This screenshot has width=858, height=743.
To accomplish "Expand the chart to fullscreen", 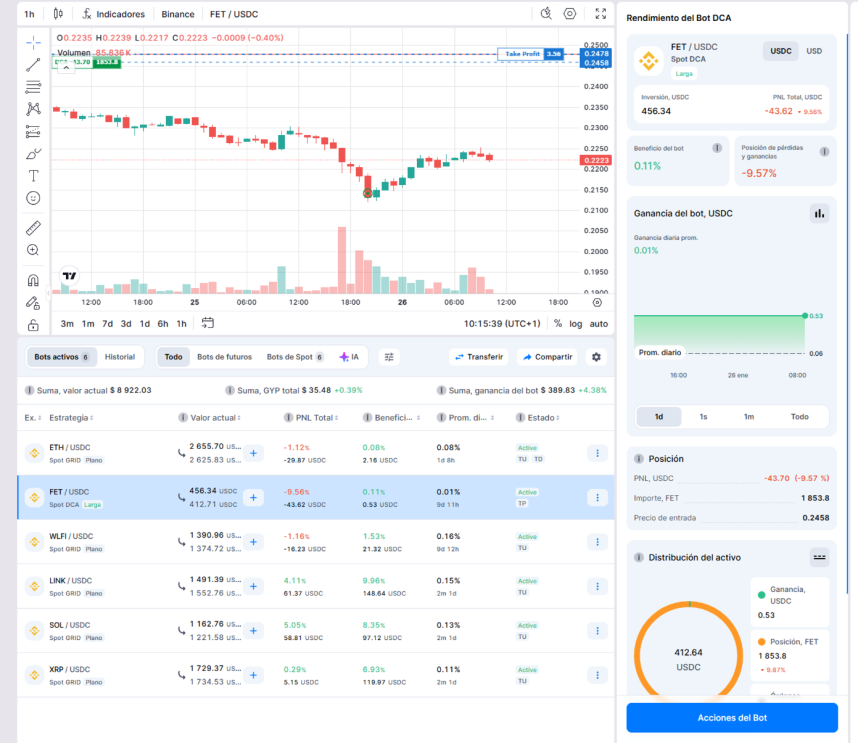I will [600, 14].
